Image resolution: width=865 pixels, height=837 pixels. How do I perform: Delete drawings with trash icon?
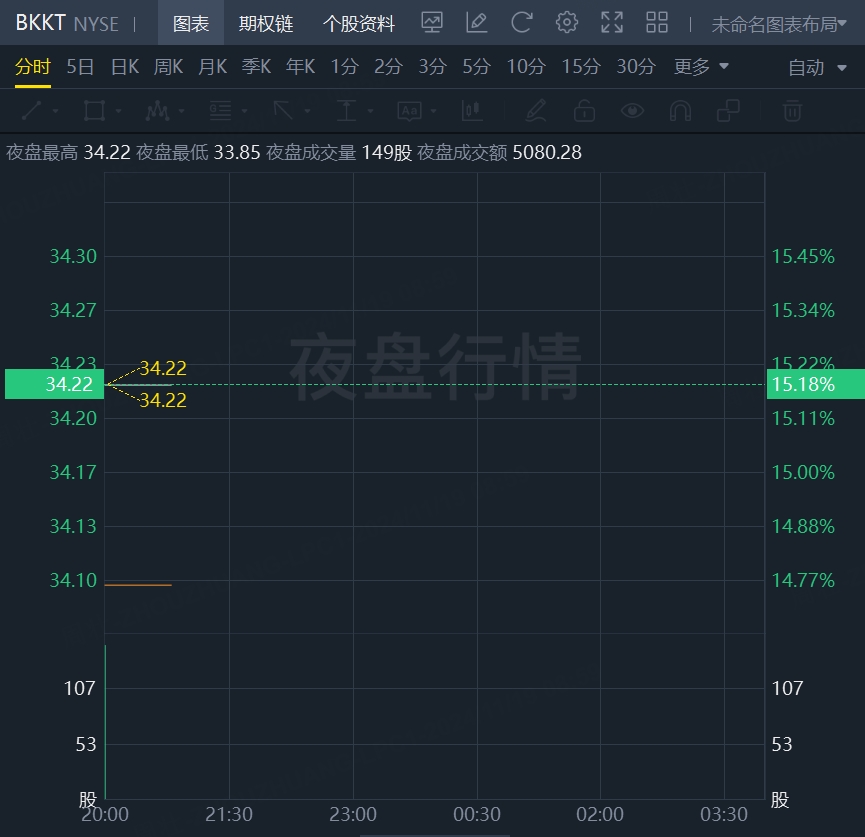[x=793, y=111]
